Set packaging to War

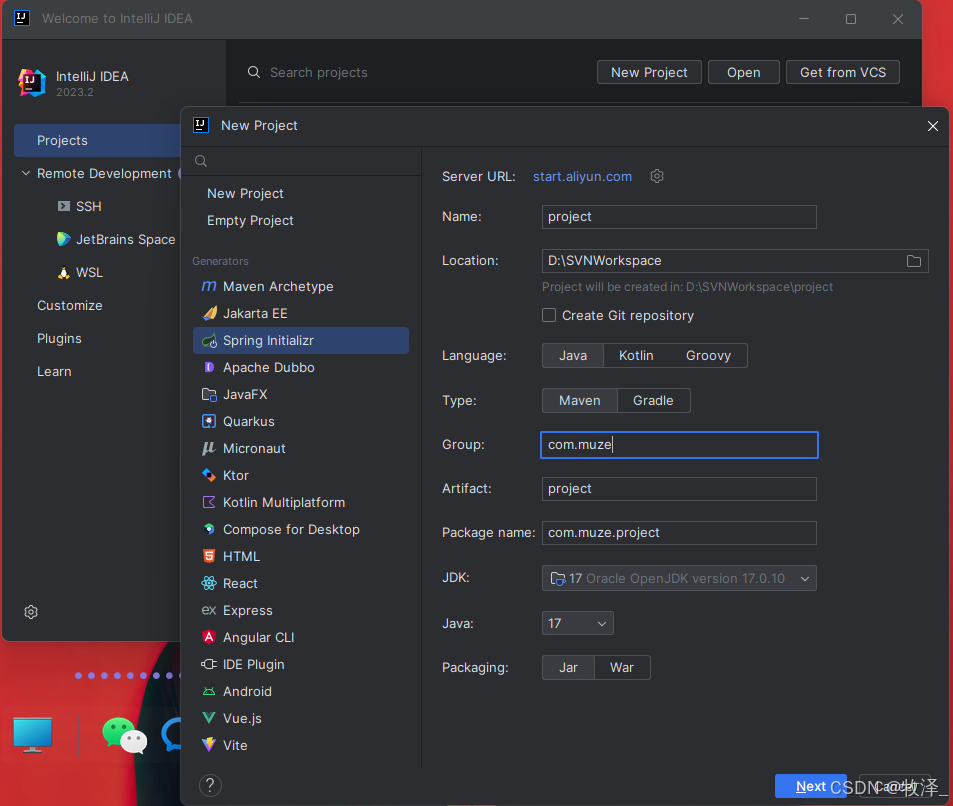[x=622, y=667]
